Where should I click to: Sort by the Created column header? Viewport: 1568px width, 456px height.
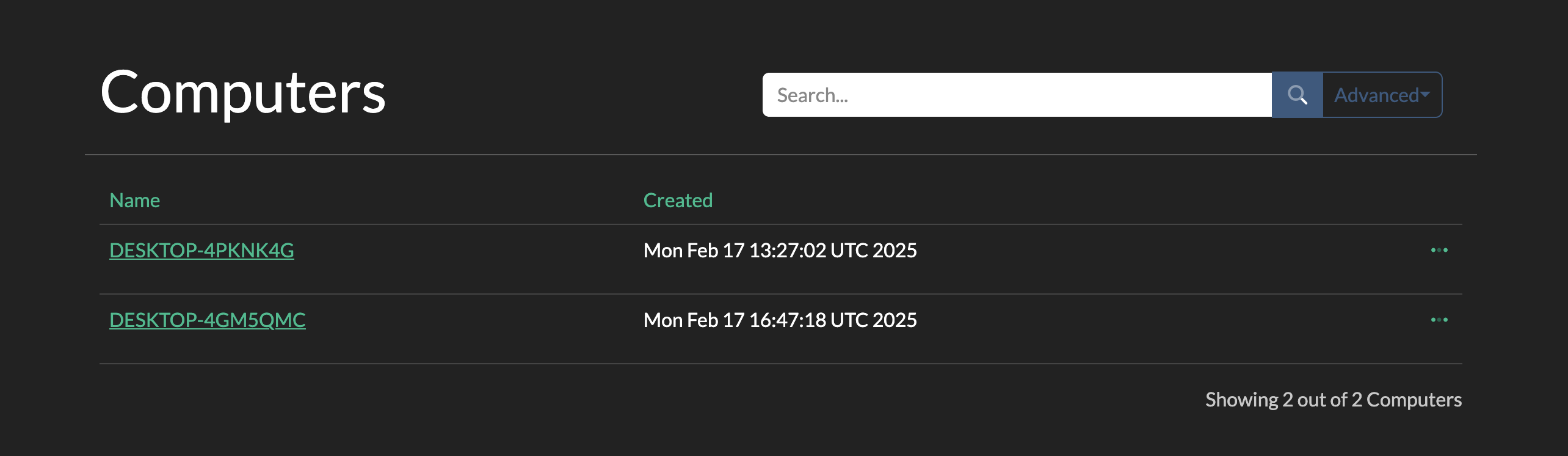point(678,200)
